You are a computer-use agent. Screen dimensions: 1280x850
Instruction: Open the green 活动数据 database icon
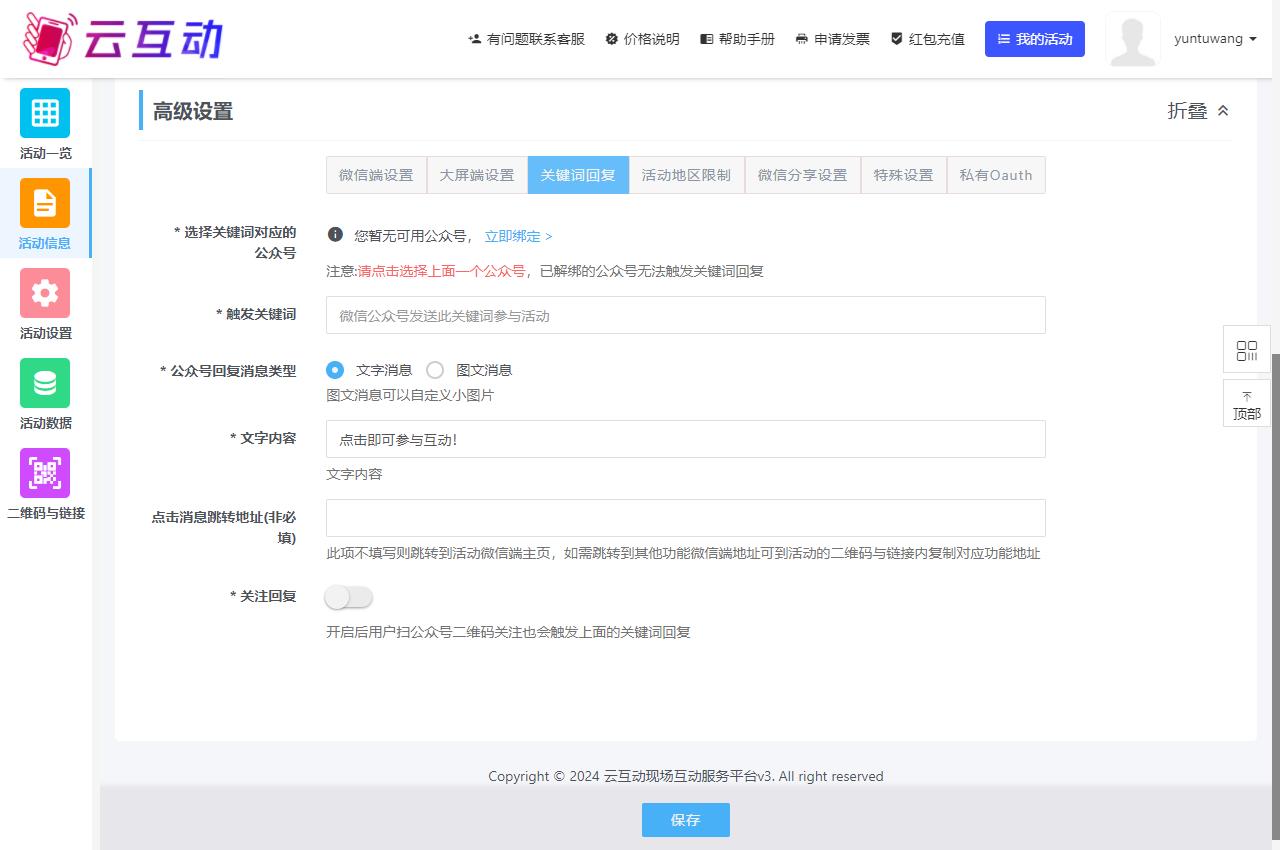tap(45, 383)
